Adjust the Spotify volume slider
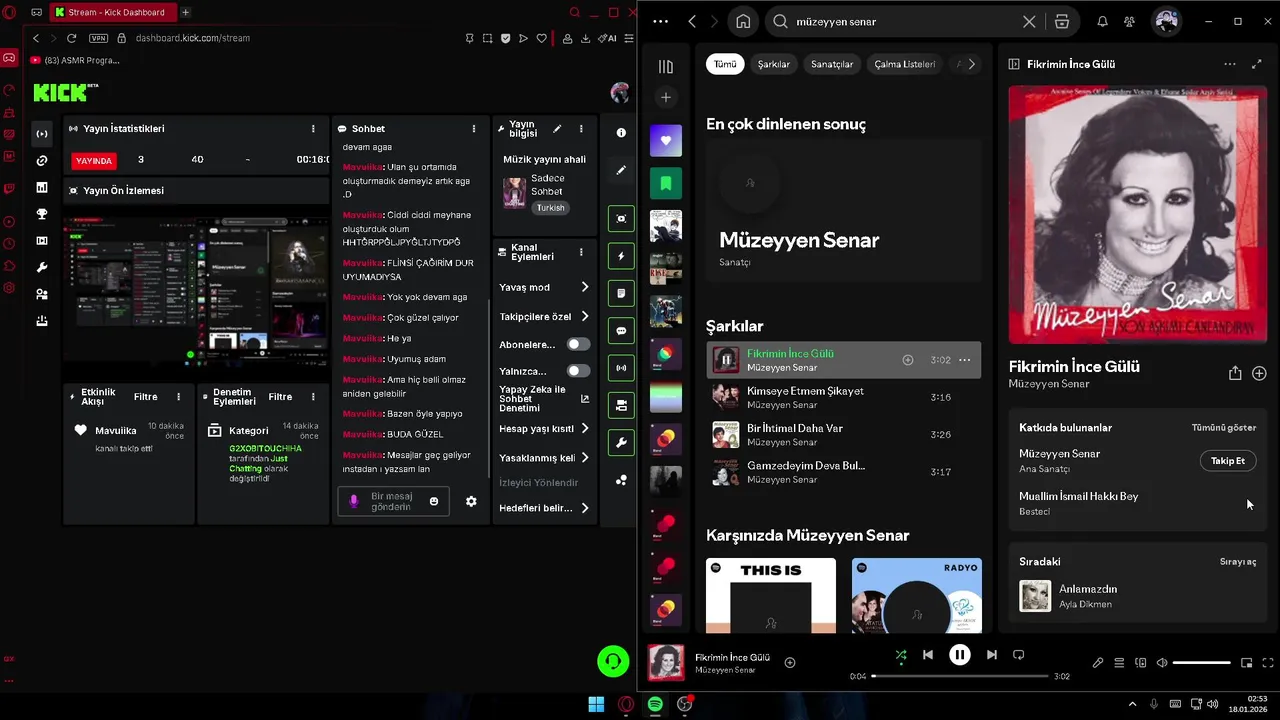1280x720 pixels. 1201,663
